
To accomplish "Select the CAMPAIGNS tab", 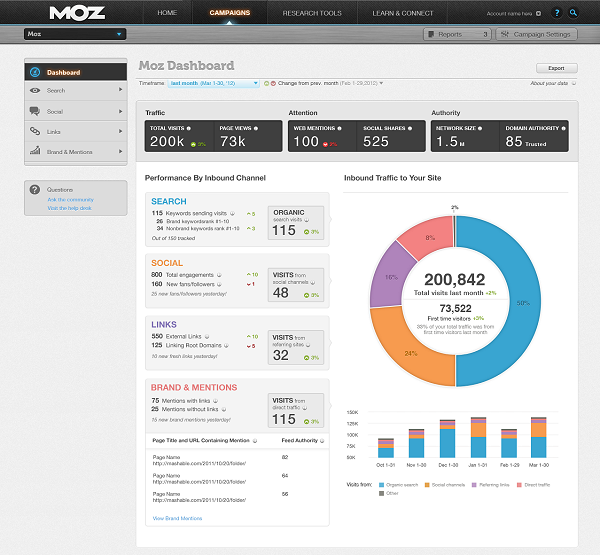I will pyautogui.click(x=230, y=13).
